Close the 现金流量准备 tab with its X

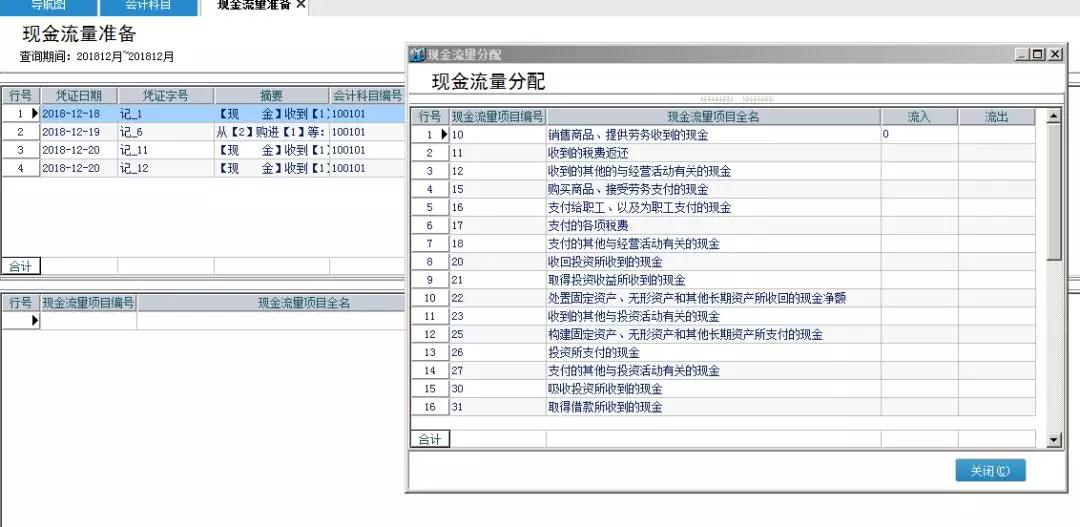point(301,5)
